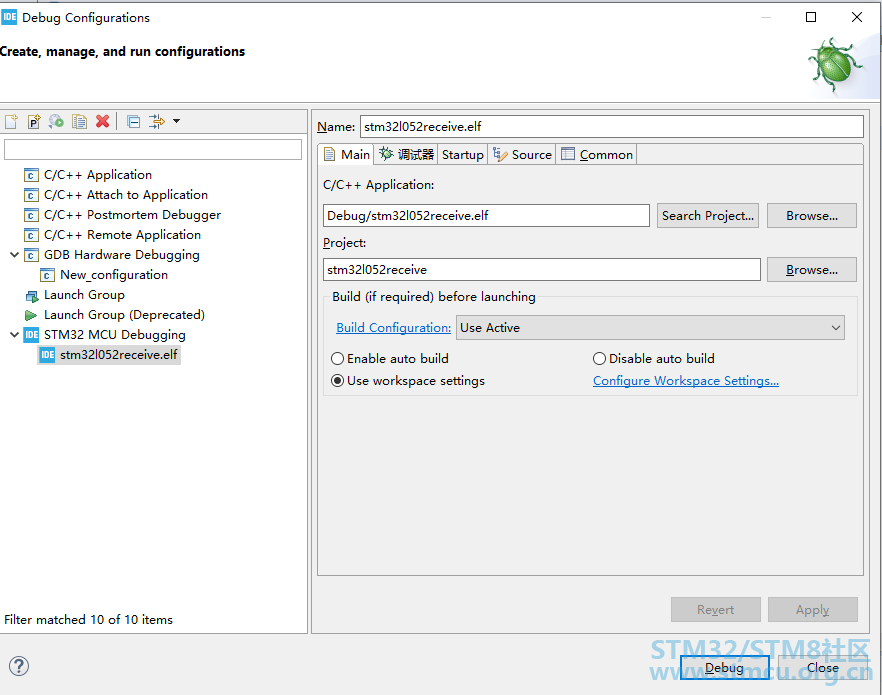Click the filter text box above the tree
The width and height of the screenshot is (882, 695).
pos(153,150)
